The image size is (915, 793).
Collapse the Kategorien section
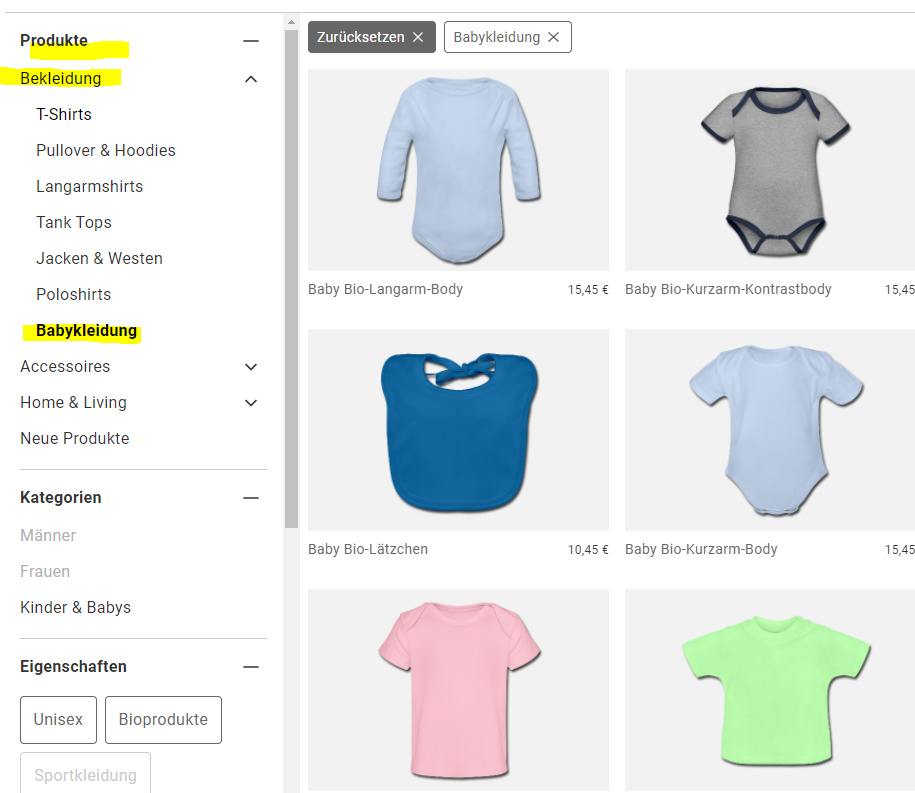[x=251, y=498]
